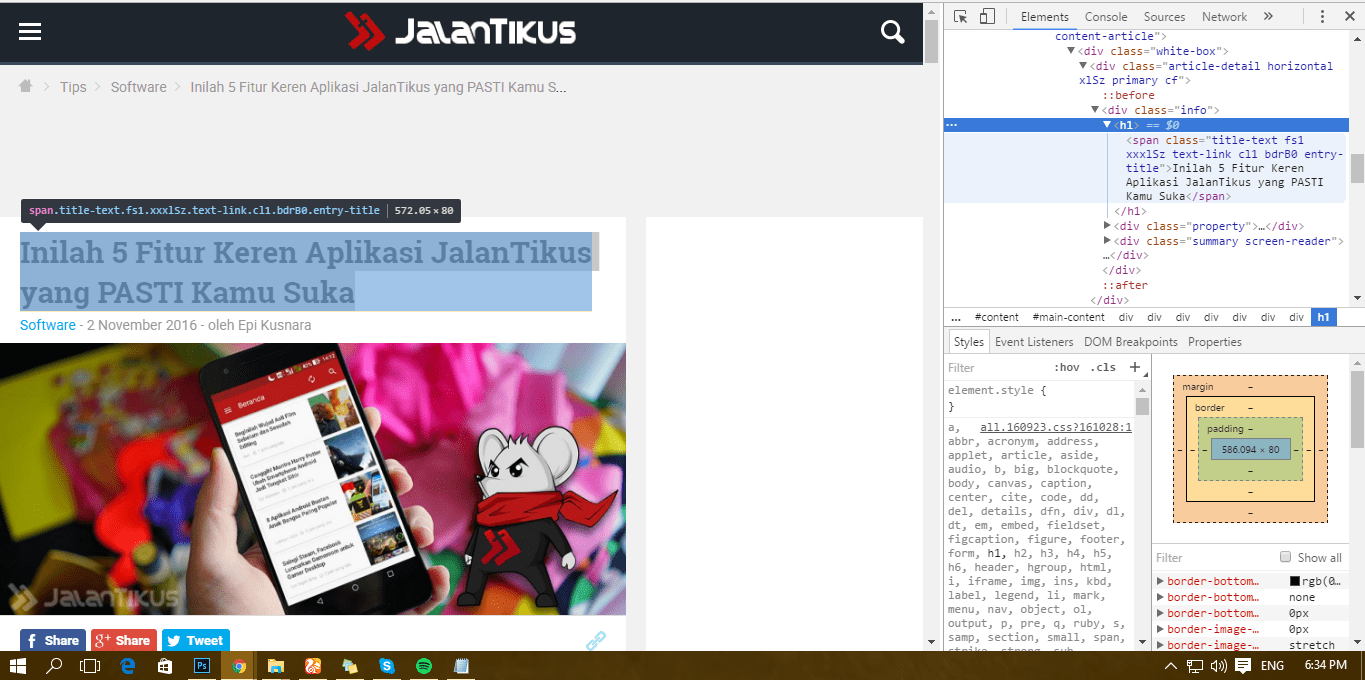
Task: Open Event Listeners sub-tab
Action: coord(1034,342)
